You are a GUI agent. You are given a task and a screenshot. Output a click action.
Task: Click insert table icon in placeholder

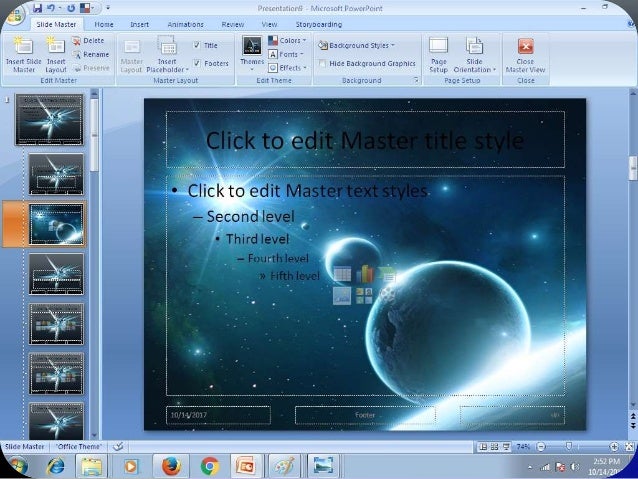[x=342, y=273]
